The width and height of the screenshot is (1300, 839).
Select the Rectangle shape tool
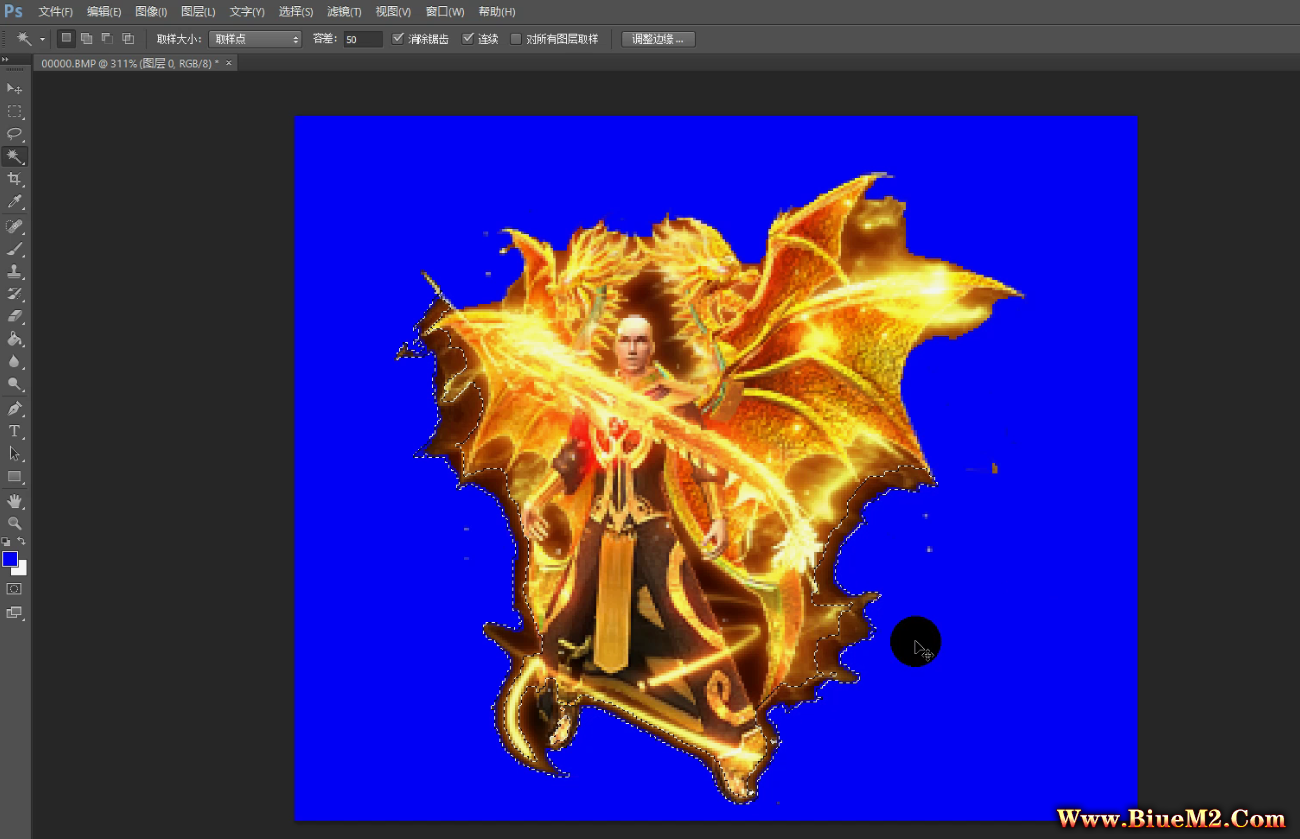click(14, 477)
